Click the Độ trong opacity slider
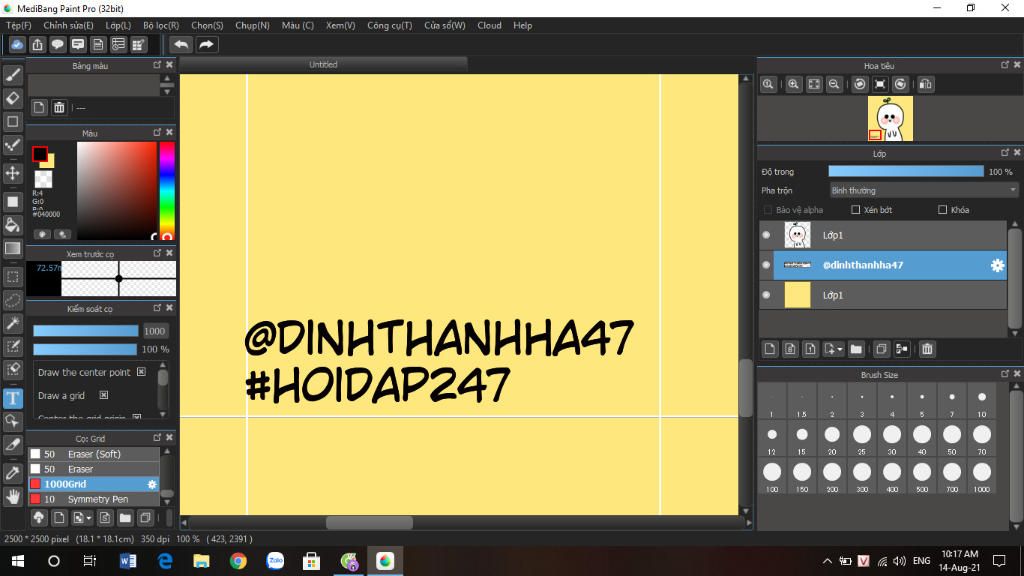Screen dimensions: 1024x576 [x=906, y=171]
